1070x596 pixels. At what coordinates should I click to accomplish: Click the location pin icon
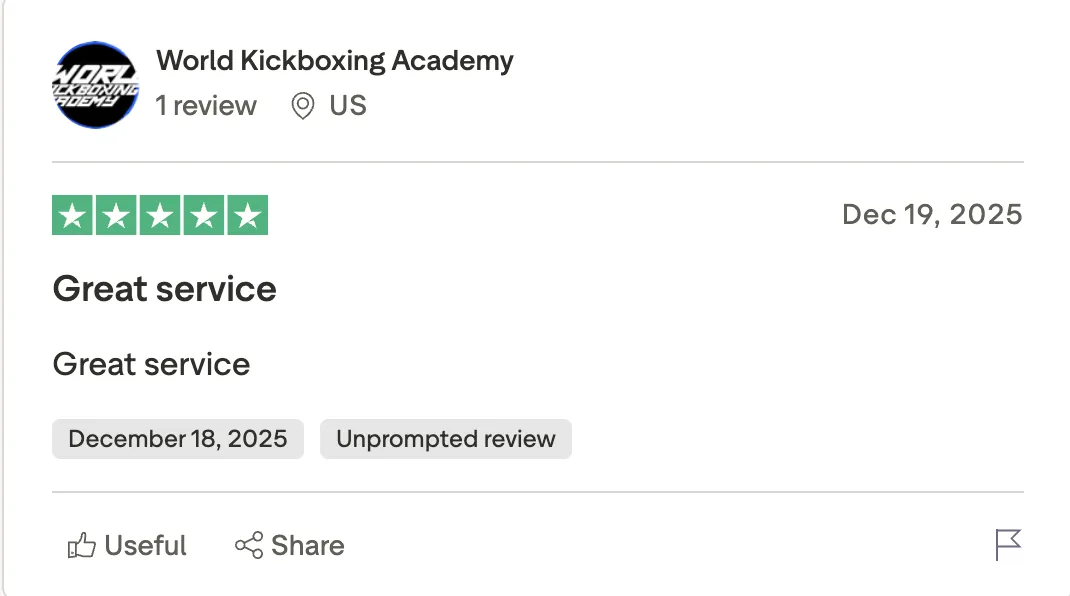[x=302, y=106]
